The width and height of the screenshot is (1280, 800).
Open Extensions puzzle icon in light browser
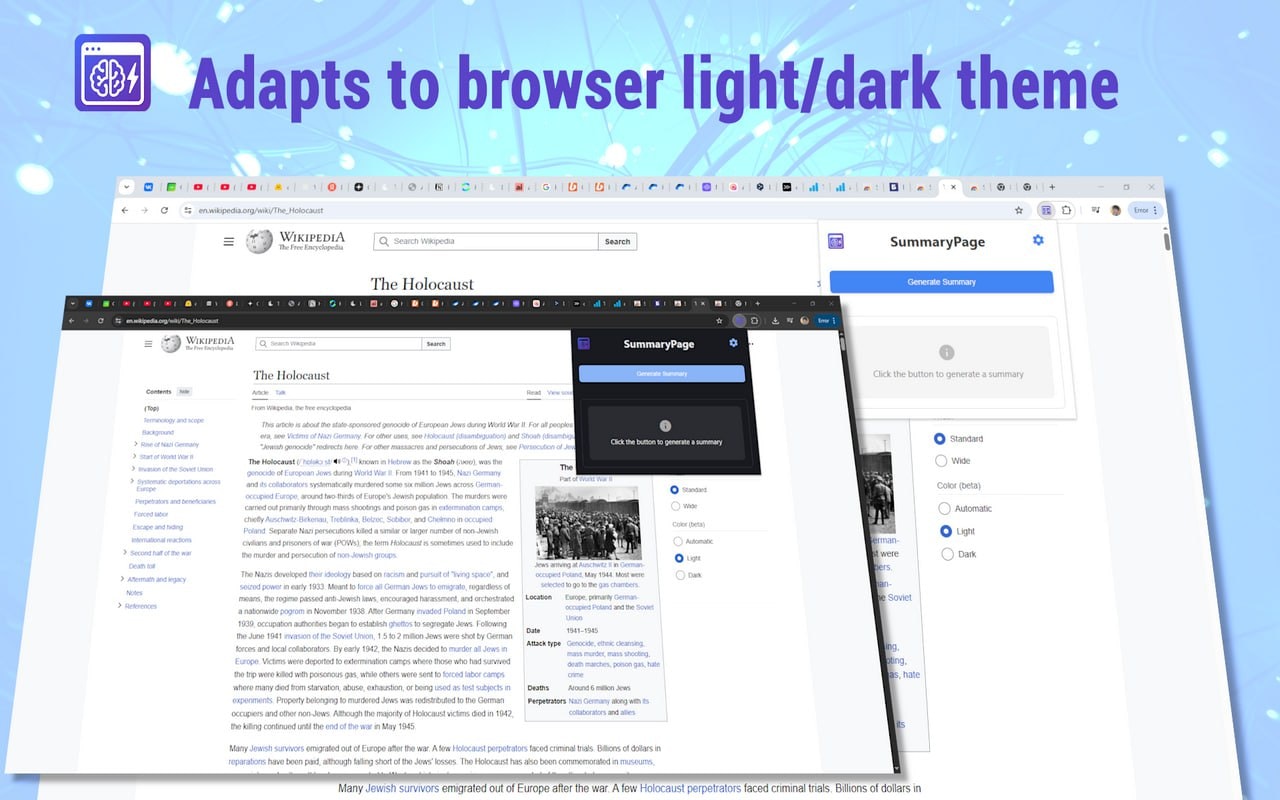click(x=1066, y=210)
